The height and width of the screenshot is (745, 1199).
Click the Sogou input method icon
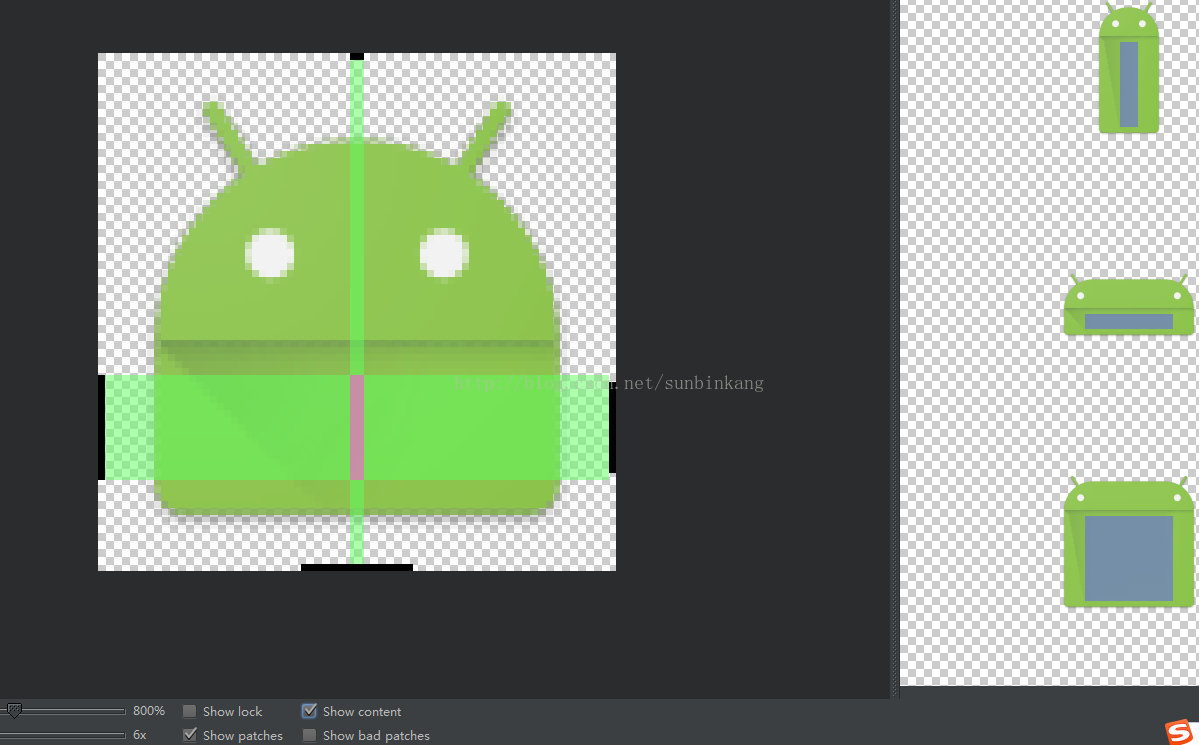pyautogui.click(x=1181, y=732)
